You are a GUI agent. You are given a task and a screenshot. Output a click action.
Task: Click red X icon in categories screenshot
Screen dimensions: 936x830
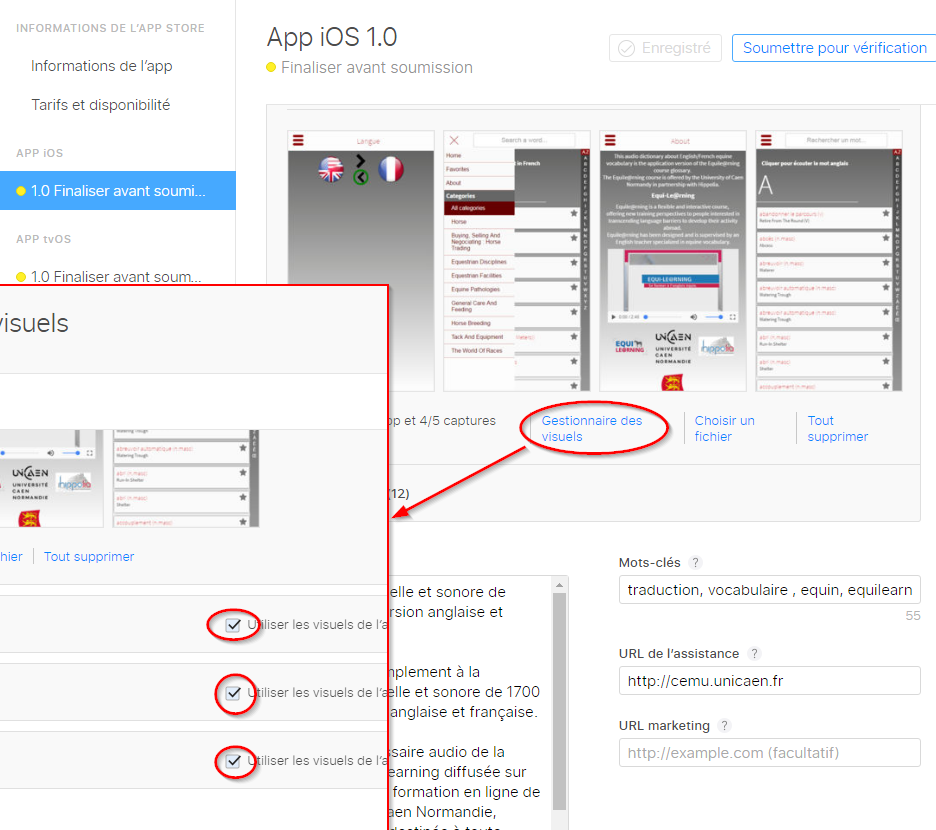454,141
